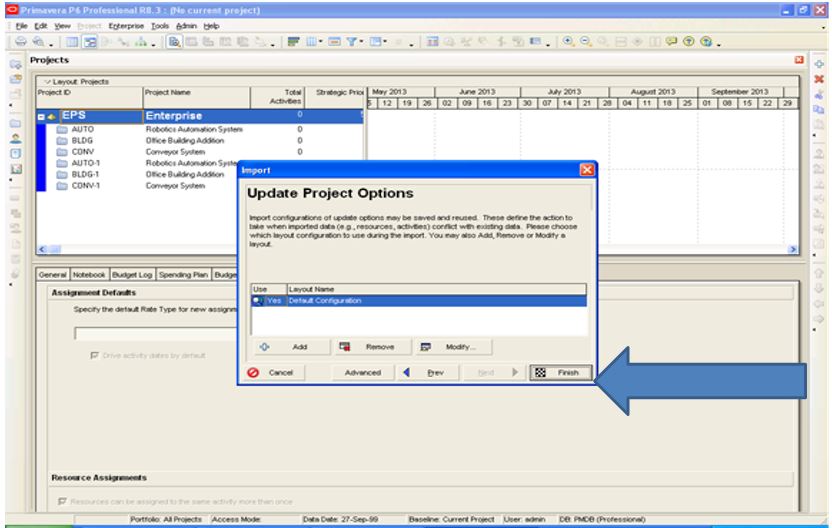Click the Zoom In toolbar icon
This screenshot has width=832, height=528.
coord(568,43)
